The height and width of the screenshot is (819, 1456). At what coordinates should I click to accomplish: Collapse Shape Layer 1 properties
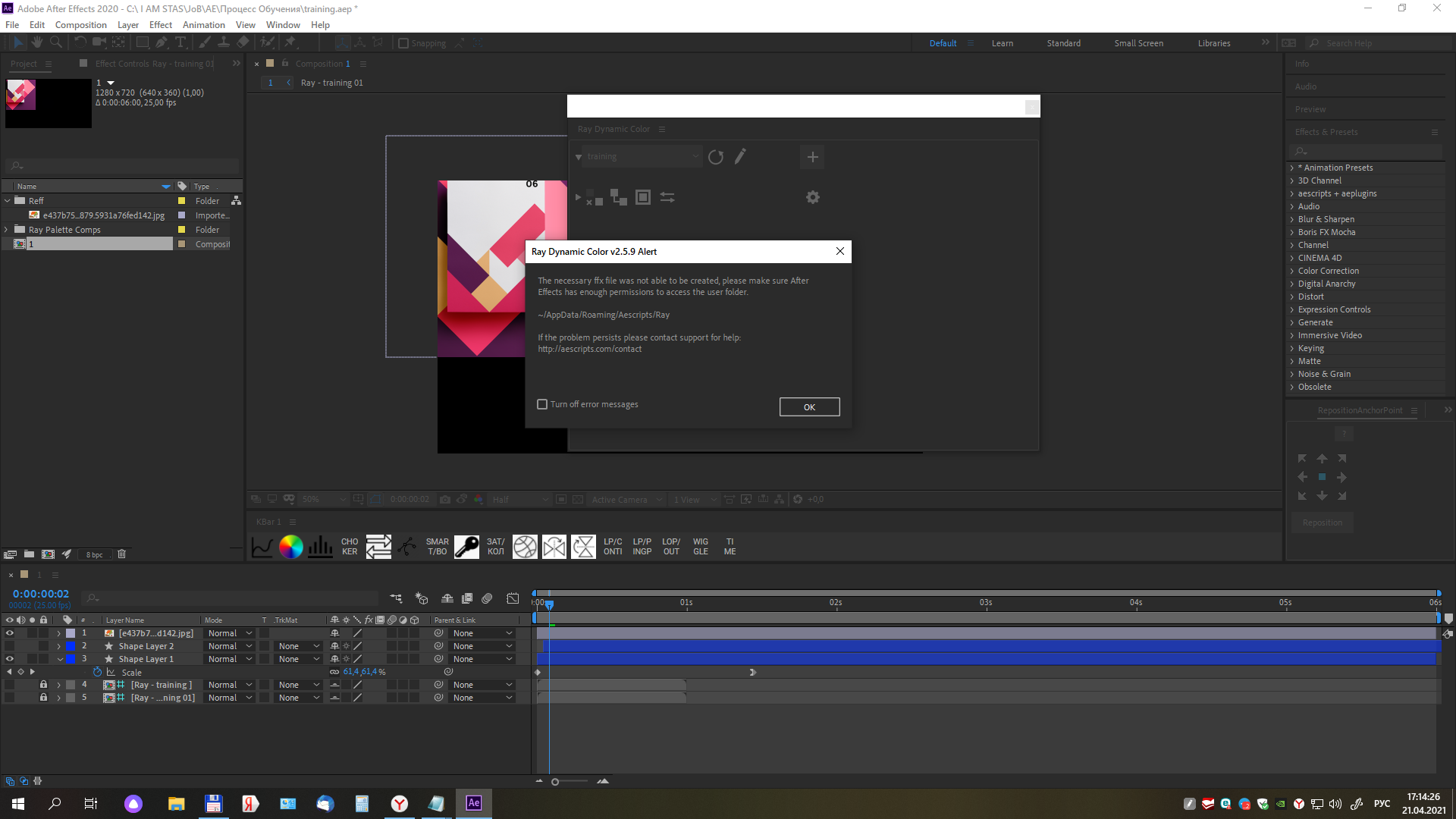click(59, 659)
